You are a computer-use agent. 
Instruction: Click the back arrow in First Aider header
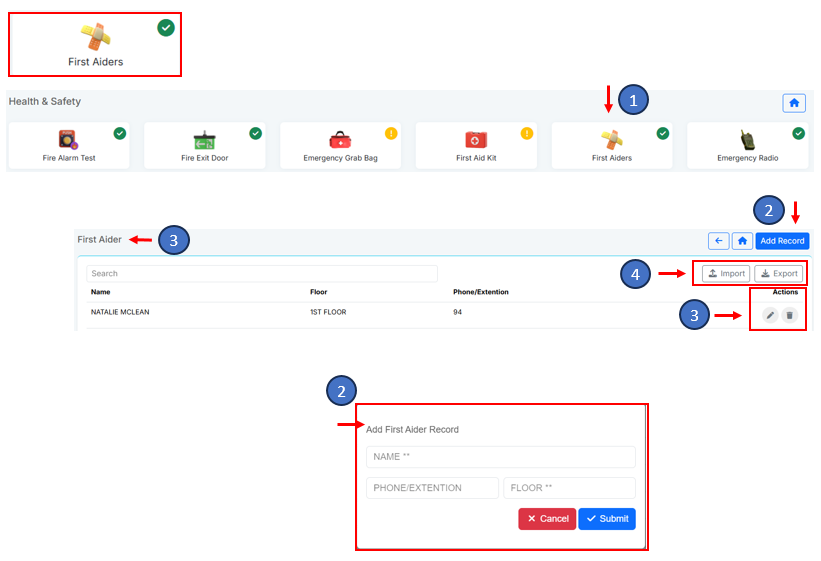click(x=718, y=241)
